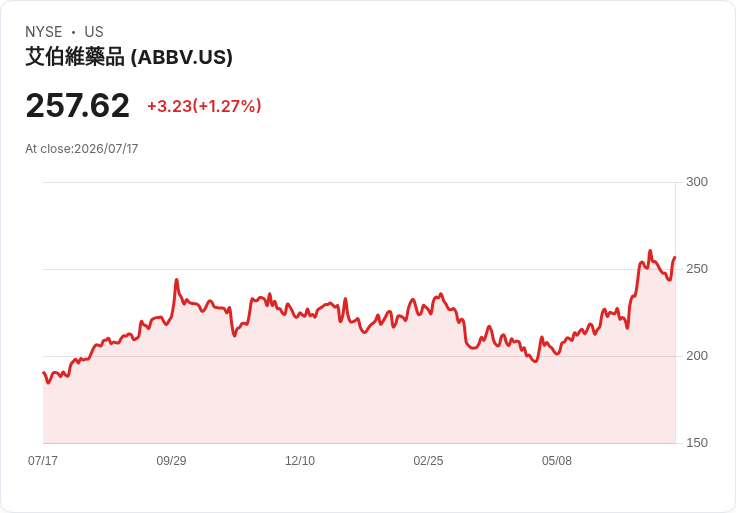
Task: Click the US market label
Action: tap(94, 32)
